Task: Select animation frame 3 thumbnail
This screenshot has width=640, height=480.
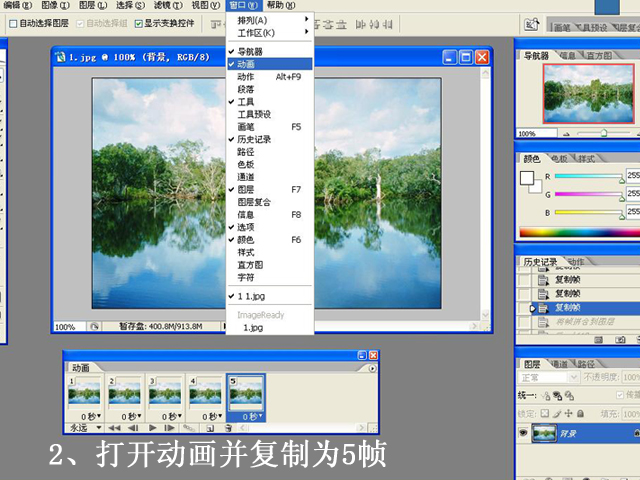Action: (x=165, y=393)
